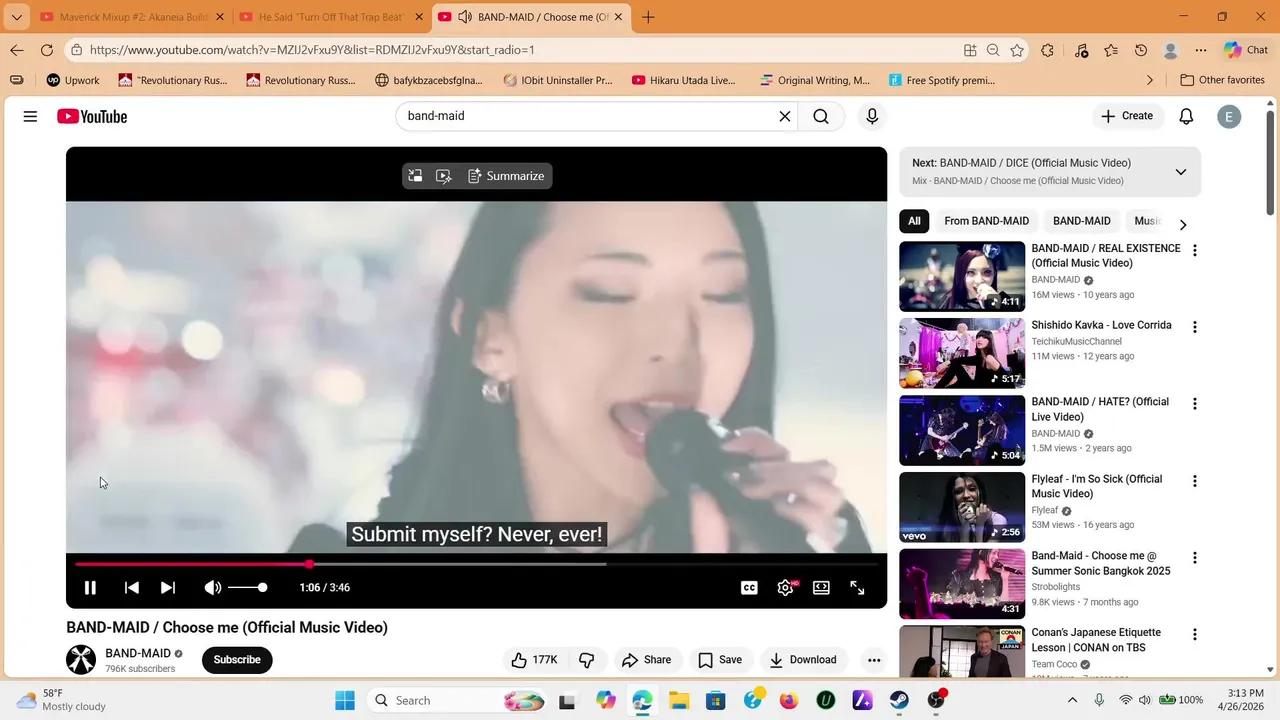Viewport: 1280px width, 720px height.
Task: Expand the Next mix playlist panel
Action: [x=1180, y=172]
